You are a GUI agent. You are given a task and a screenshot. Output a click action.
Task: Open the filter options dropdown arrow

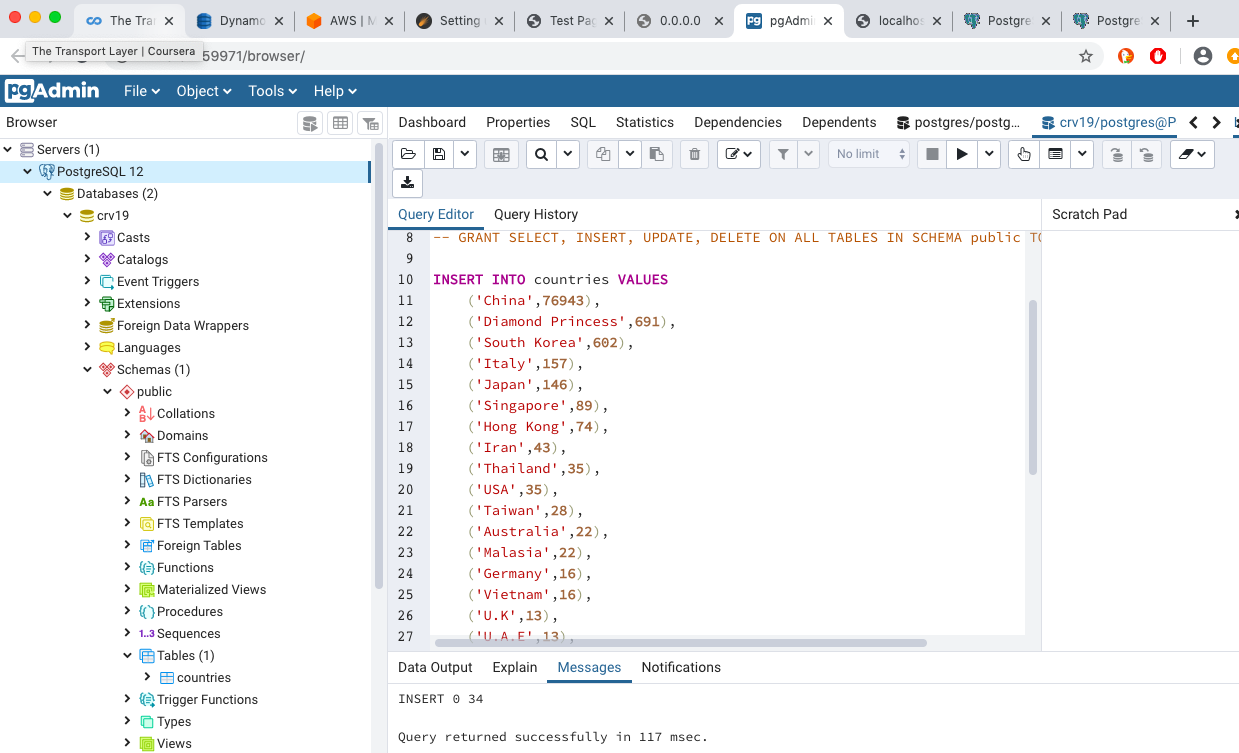click(x=809, y=154)
